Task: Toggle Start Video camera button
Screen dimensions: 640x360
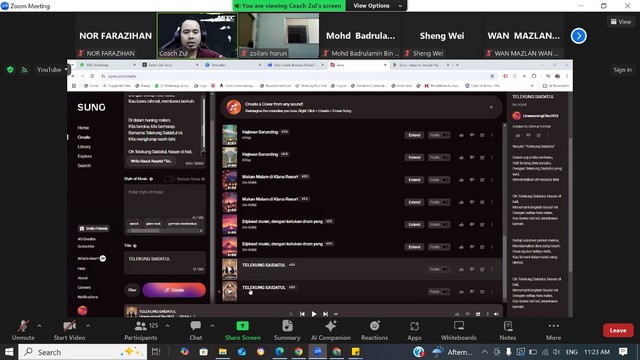Action: coord(69,331)
